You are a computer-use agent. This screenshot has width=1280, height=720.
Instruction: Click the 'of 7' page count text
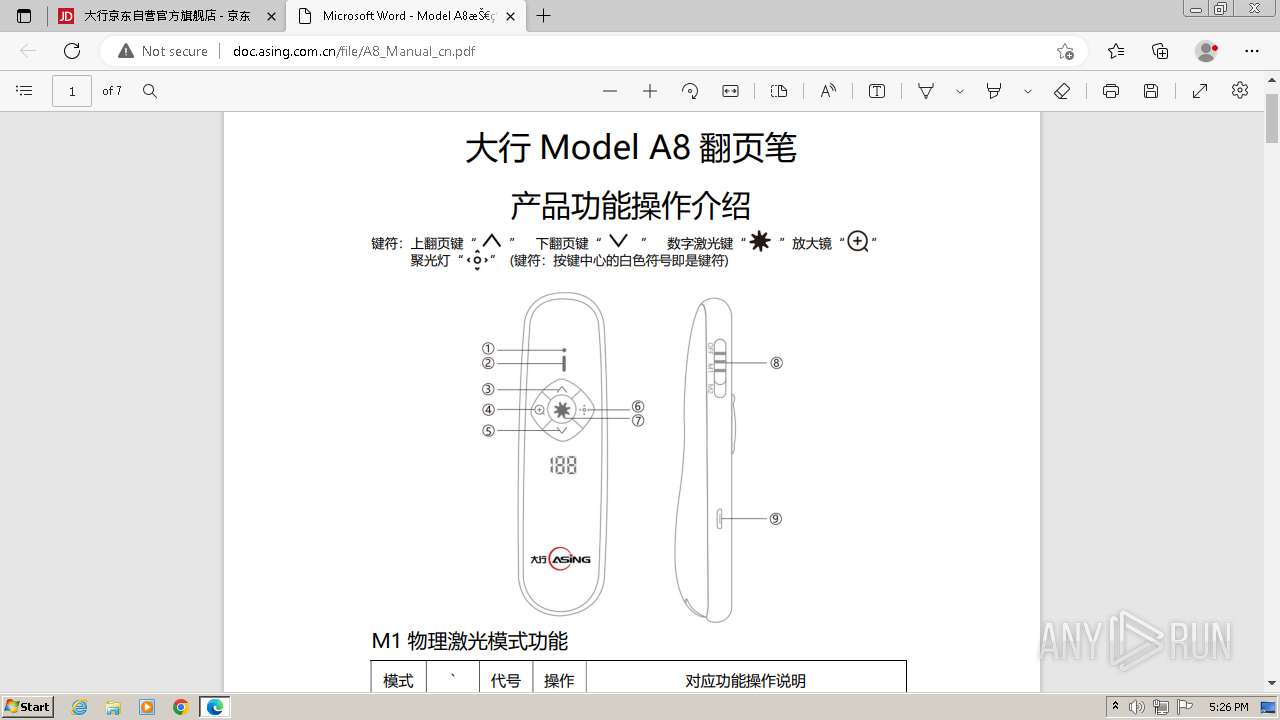(112, 91)
